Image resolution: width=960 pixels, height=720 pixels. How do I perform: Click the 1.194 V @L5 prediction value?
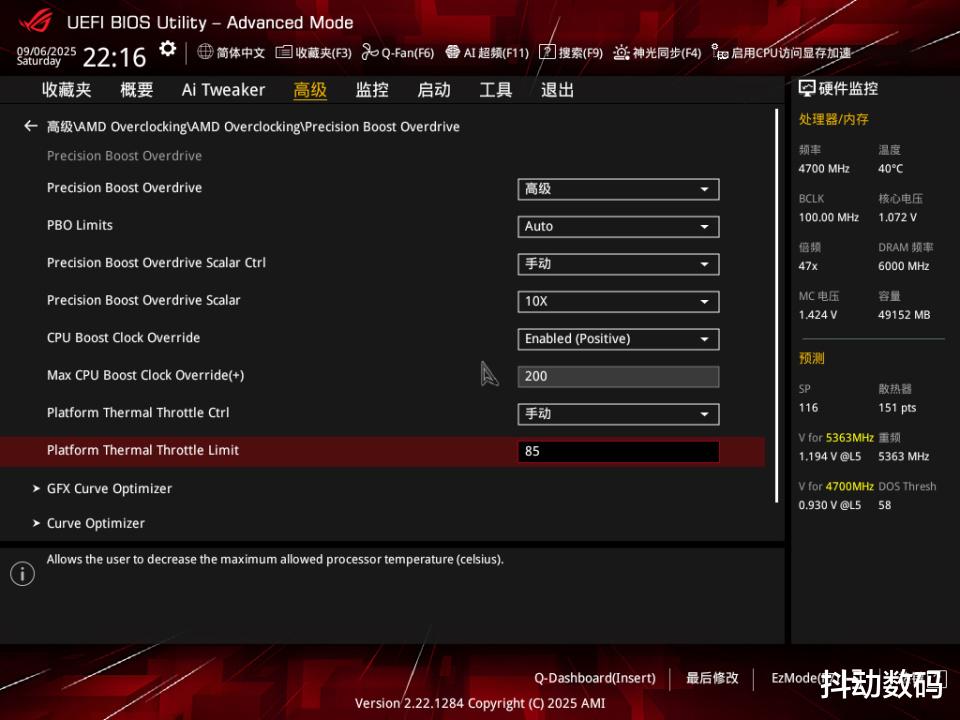pyautogui.click(x=830, y=457)
